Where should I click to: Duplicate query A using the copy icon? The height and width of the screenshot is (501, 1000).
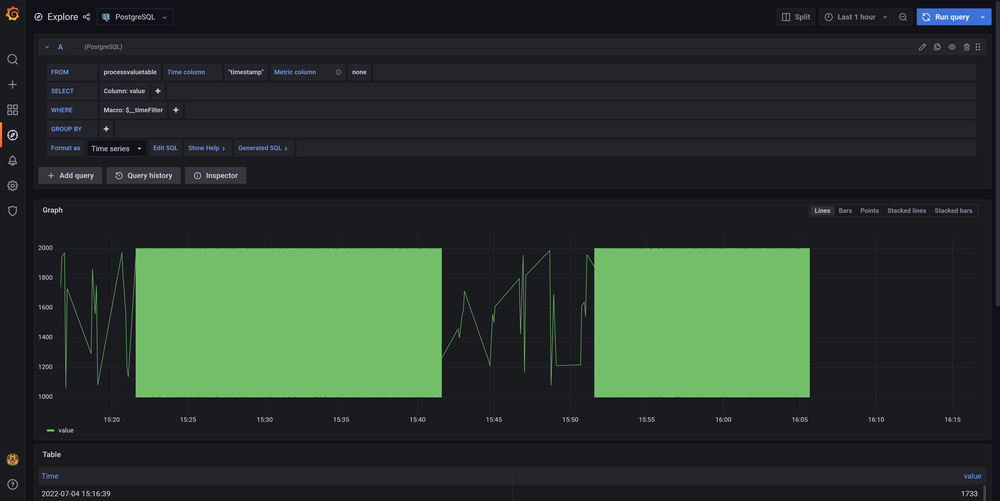click(x=937, y=47)
